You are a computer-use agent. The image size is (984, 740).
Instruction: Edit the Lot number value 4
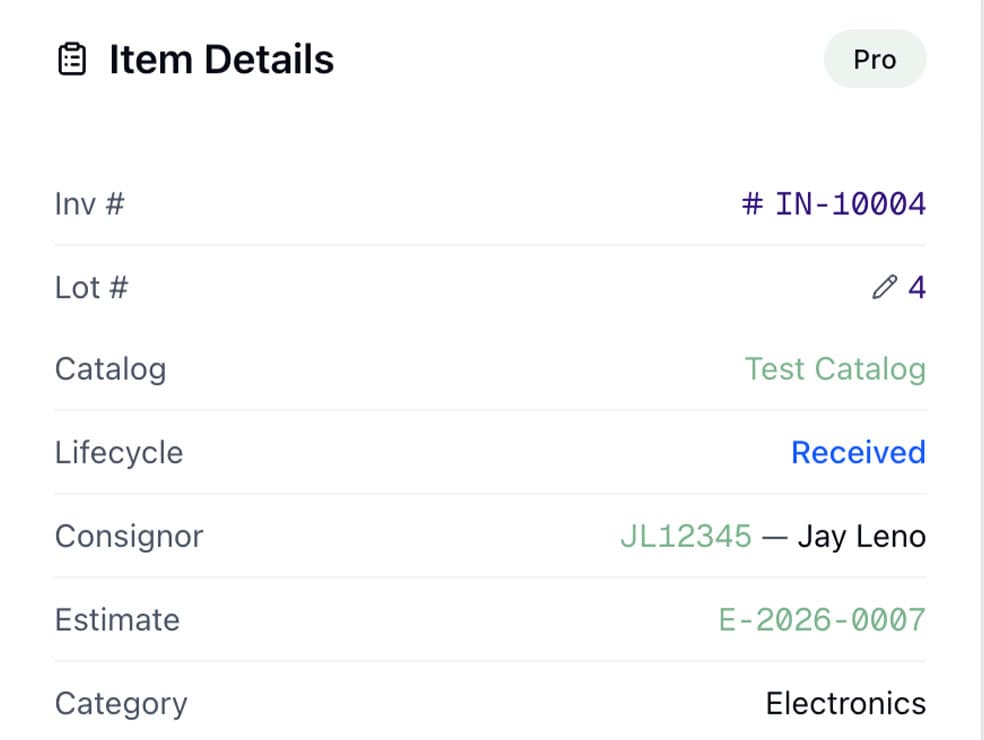[x=916, y=288]
